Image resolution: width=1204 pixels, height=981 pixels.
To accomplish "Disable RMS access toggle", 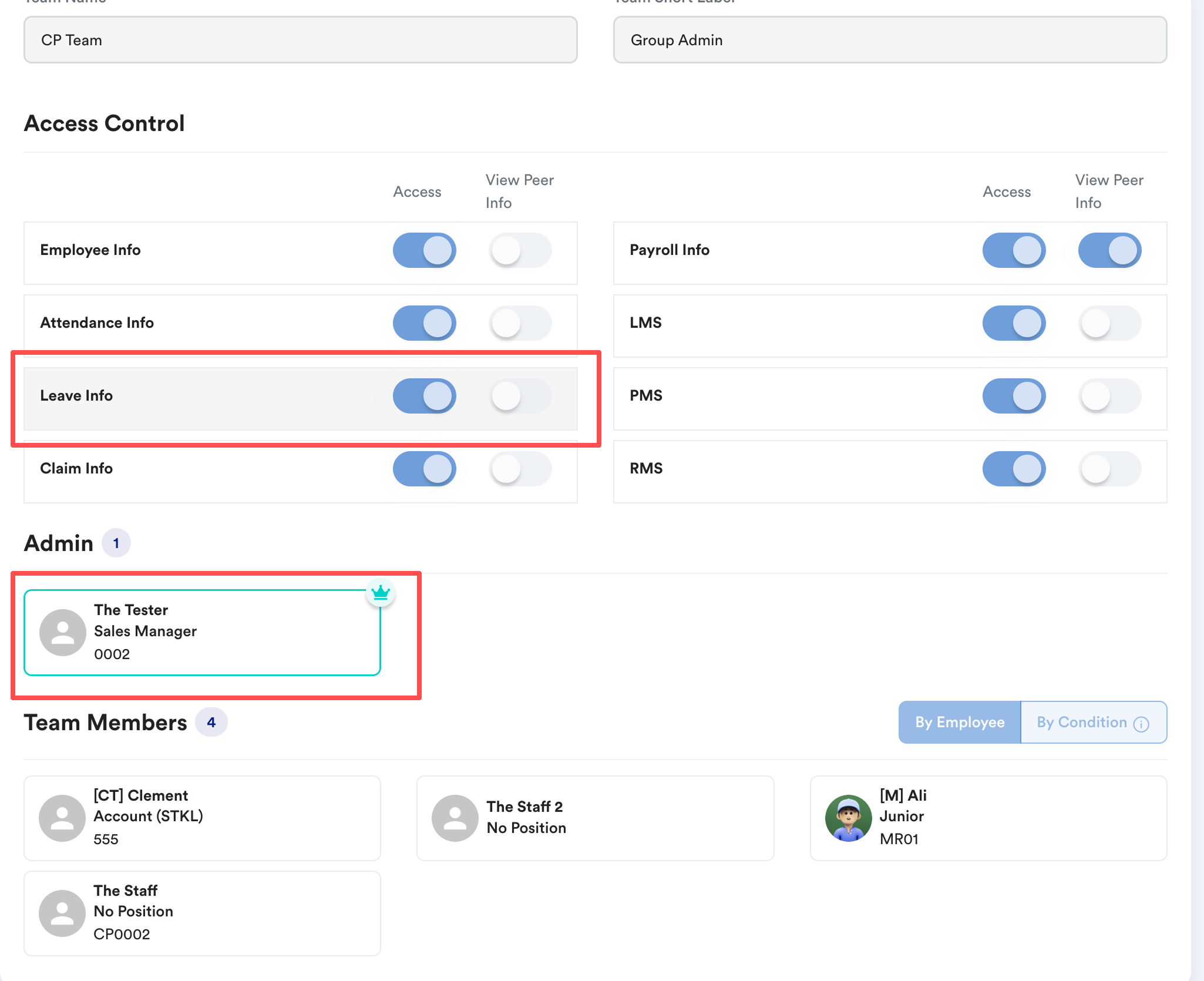I will point(1014,469).
